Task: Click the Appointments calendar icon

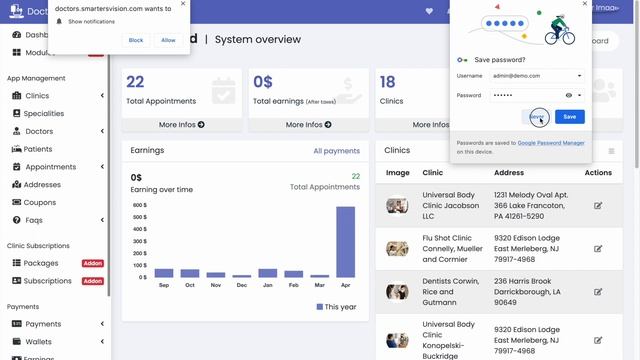Action: [16, 167]
